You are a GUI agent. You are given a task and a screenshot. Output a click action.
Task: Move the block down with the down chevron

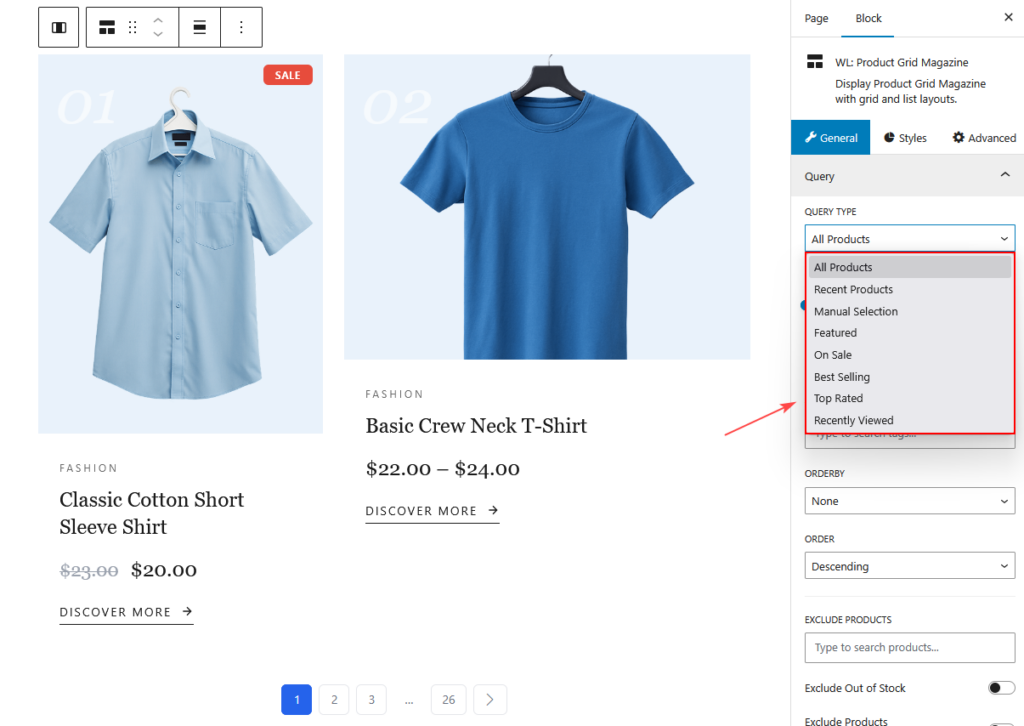(x=160, y=34)
